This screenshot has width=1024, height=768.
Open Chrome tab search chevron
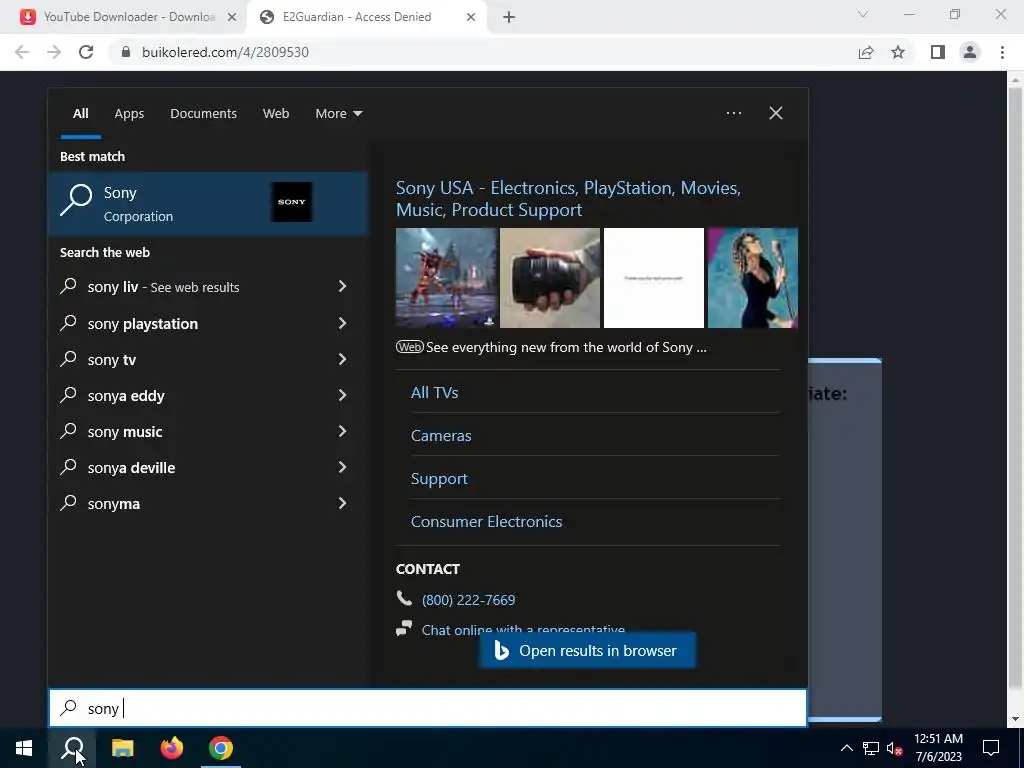pyautogui.click(x=863, y=14)
